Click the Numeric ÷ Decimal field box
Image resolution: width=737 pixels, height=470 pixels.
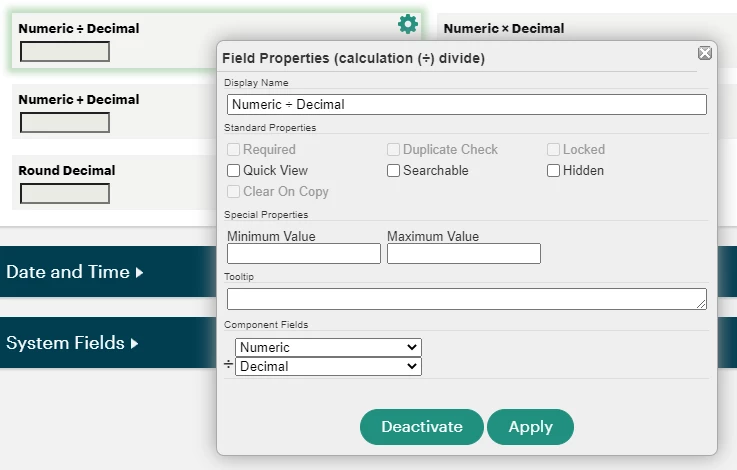[x=65, y=52]
